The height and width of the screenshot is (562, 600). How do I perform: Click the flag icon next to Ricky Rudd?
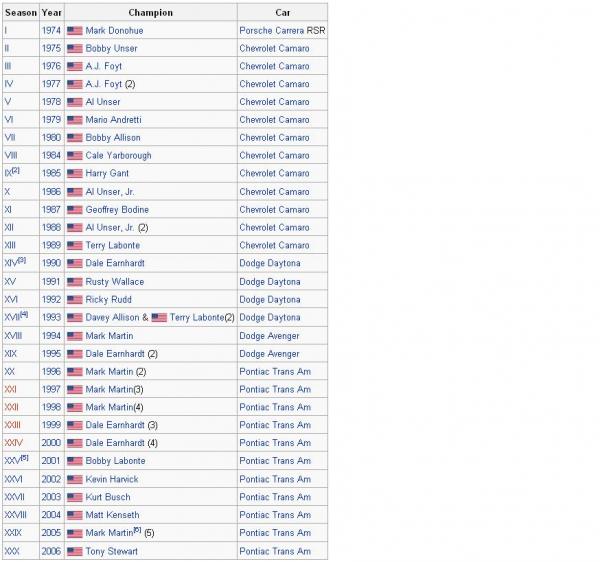tap(75, 300)
